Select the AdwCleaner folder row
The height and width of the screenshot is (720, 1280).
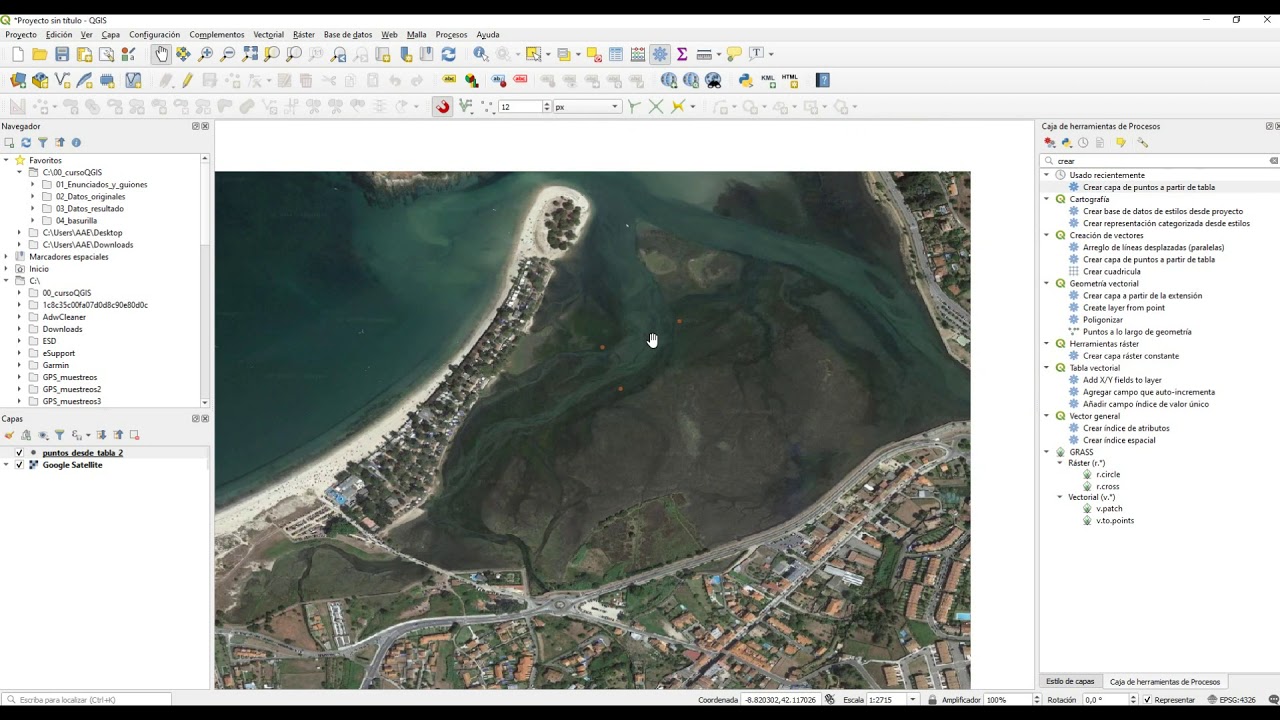tap(64, 317)
